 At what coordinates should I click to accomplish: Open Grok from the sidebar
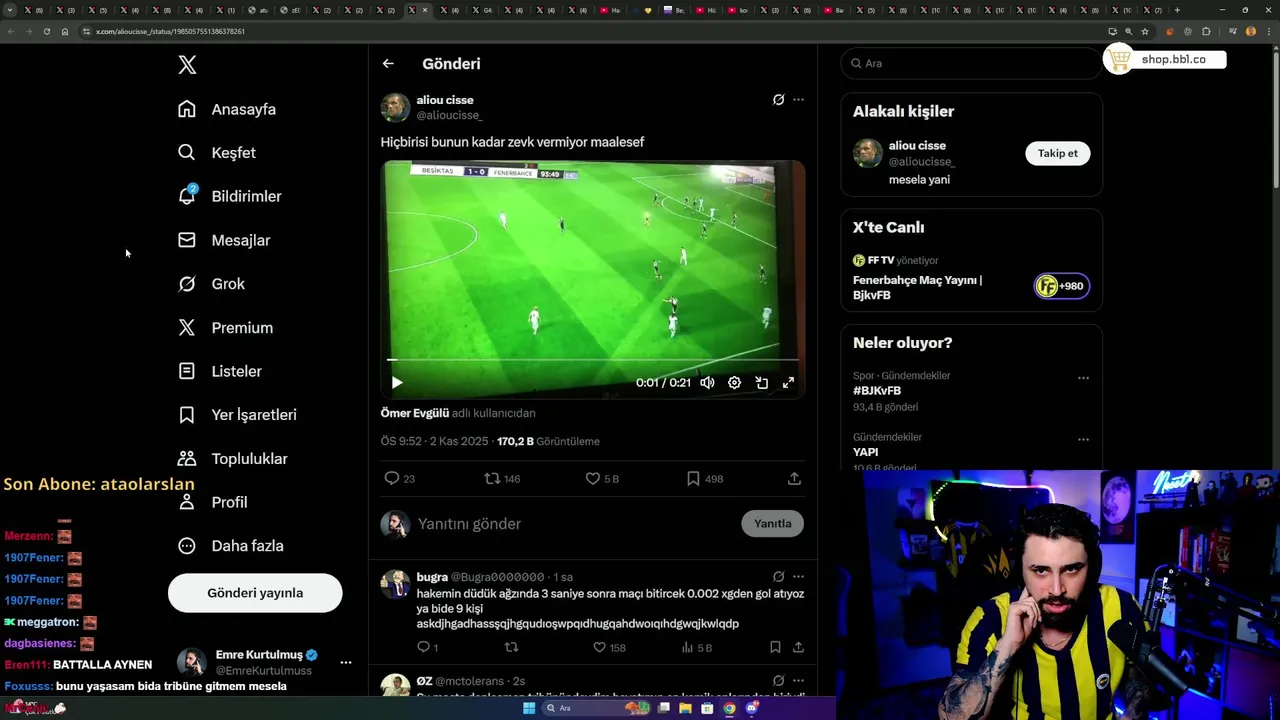(x=211, y=284)
